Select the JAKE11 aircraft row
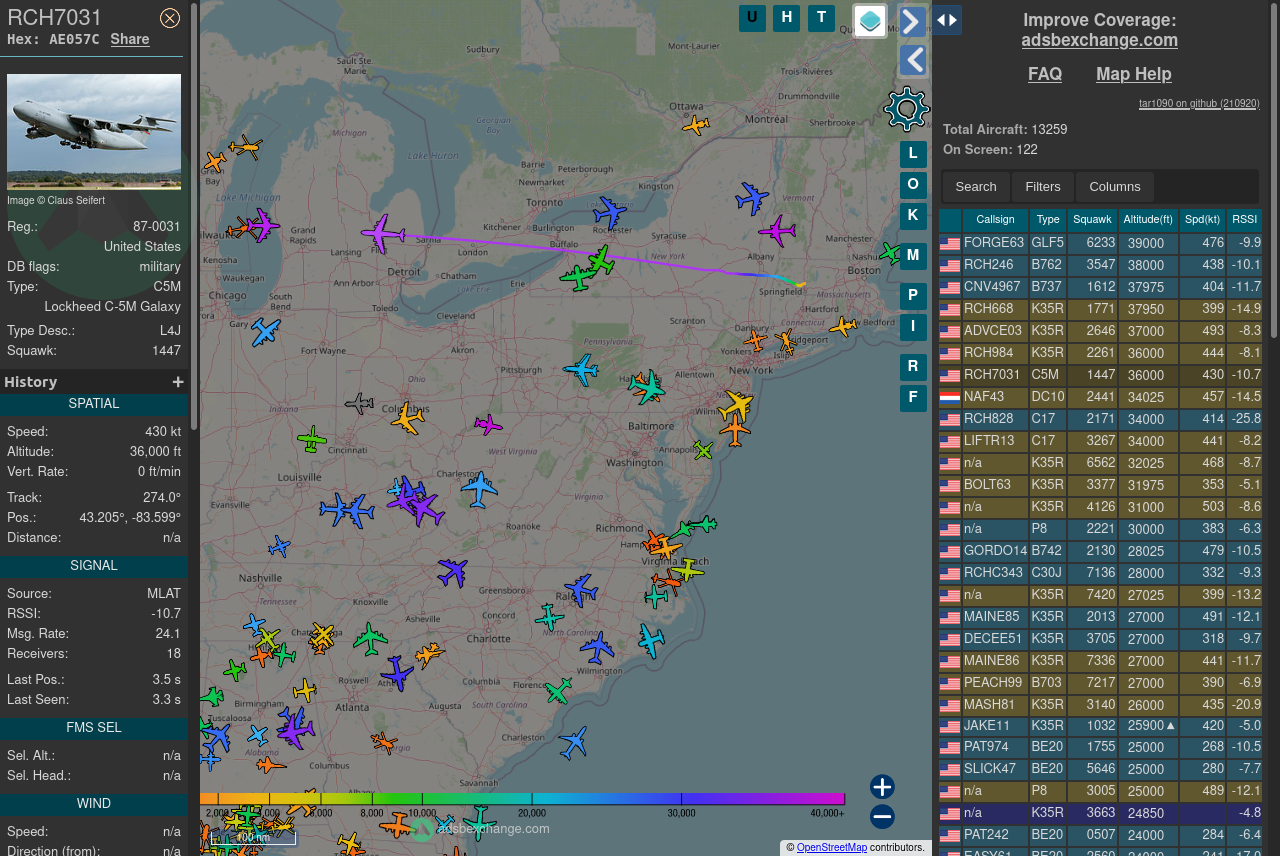This screenshot has height=856, width=1280. pyautogui.click(x=1100, y=726)
